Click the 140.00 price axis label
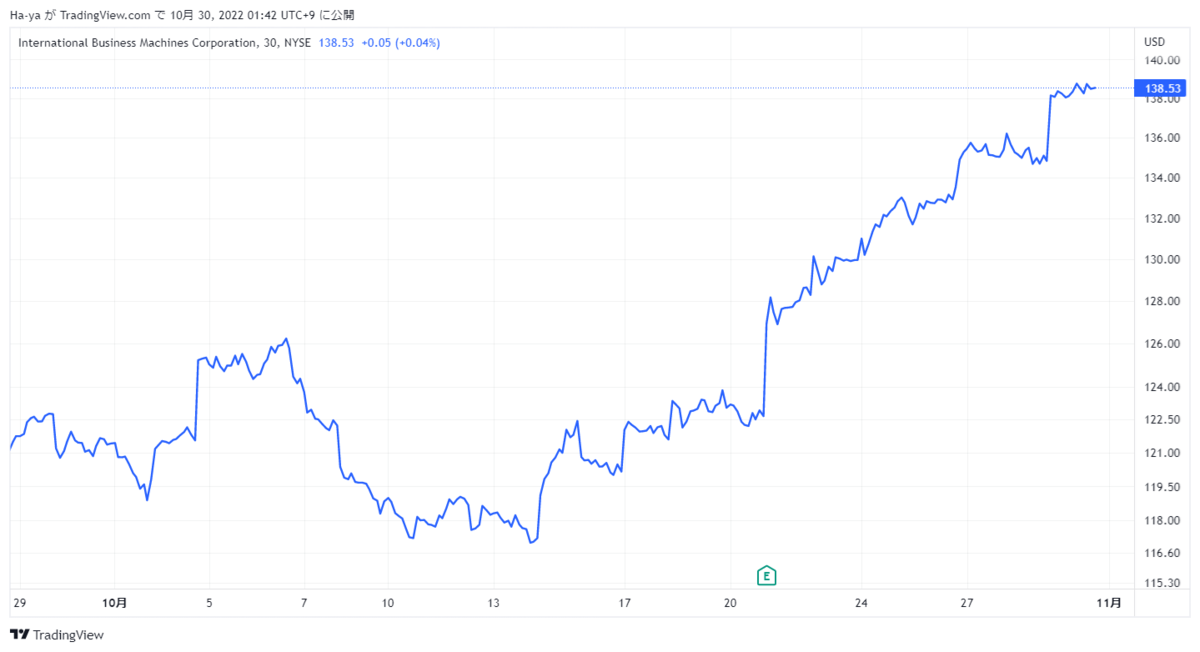 point(1163,60)
